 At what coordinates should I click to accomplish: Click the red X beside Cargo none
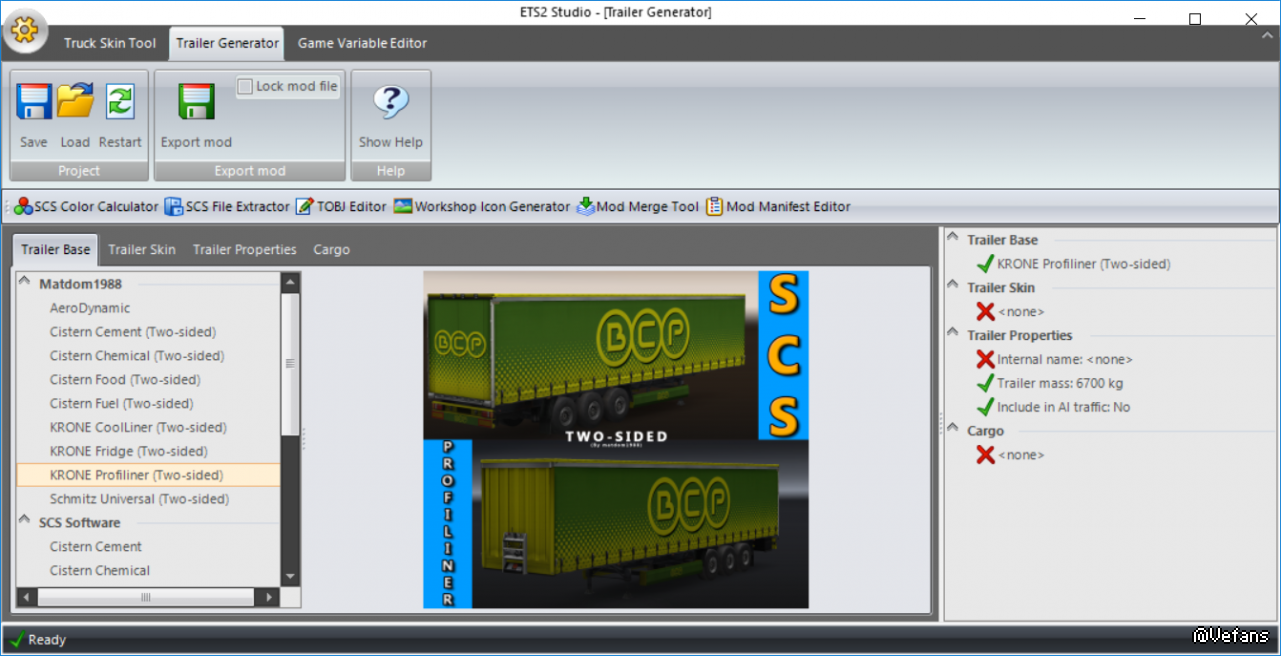tap(985, 455)
